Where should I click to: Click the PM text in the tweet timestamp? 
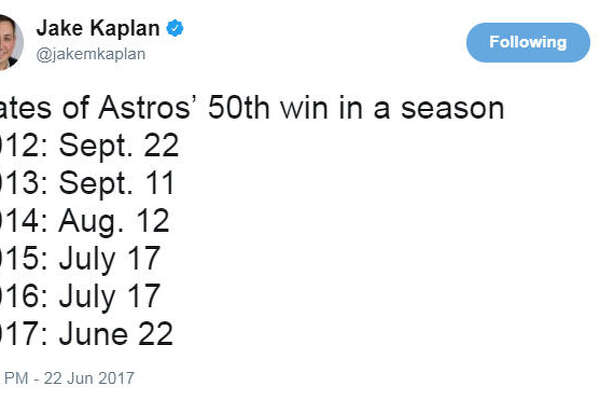16,378
